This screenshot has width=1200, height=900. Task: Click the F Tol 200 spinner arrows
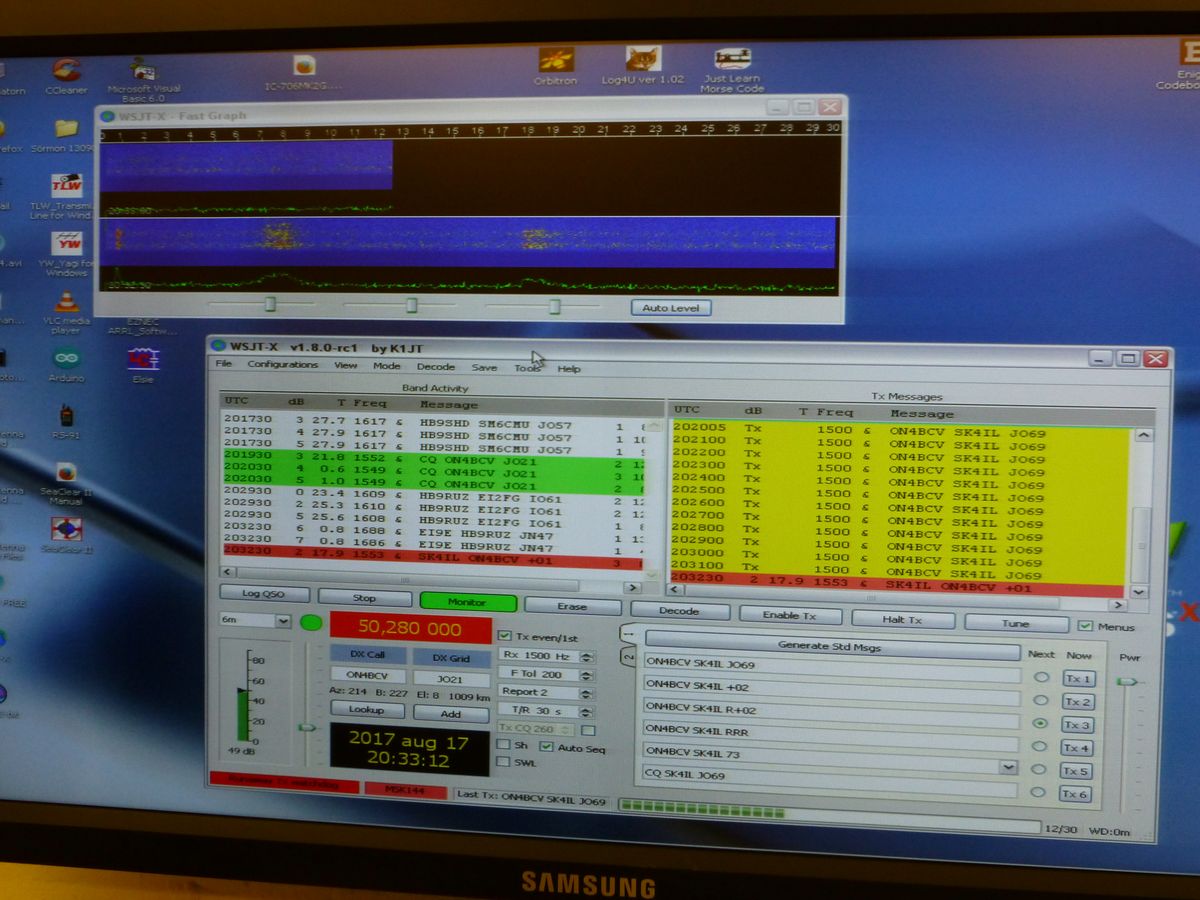pos(587,675)
